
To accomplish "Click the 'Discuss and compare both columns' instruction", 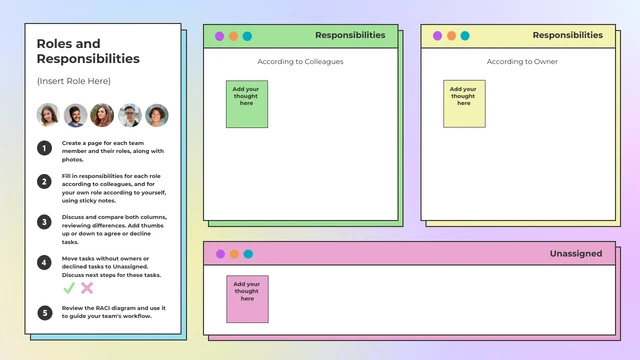I will pyautogui.click(x=114, y=229).
